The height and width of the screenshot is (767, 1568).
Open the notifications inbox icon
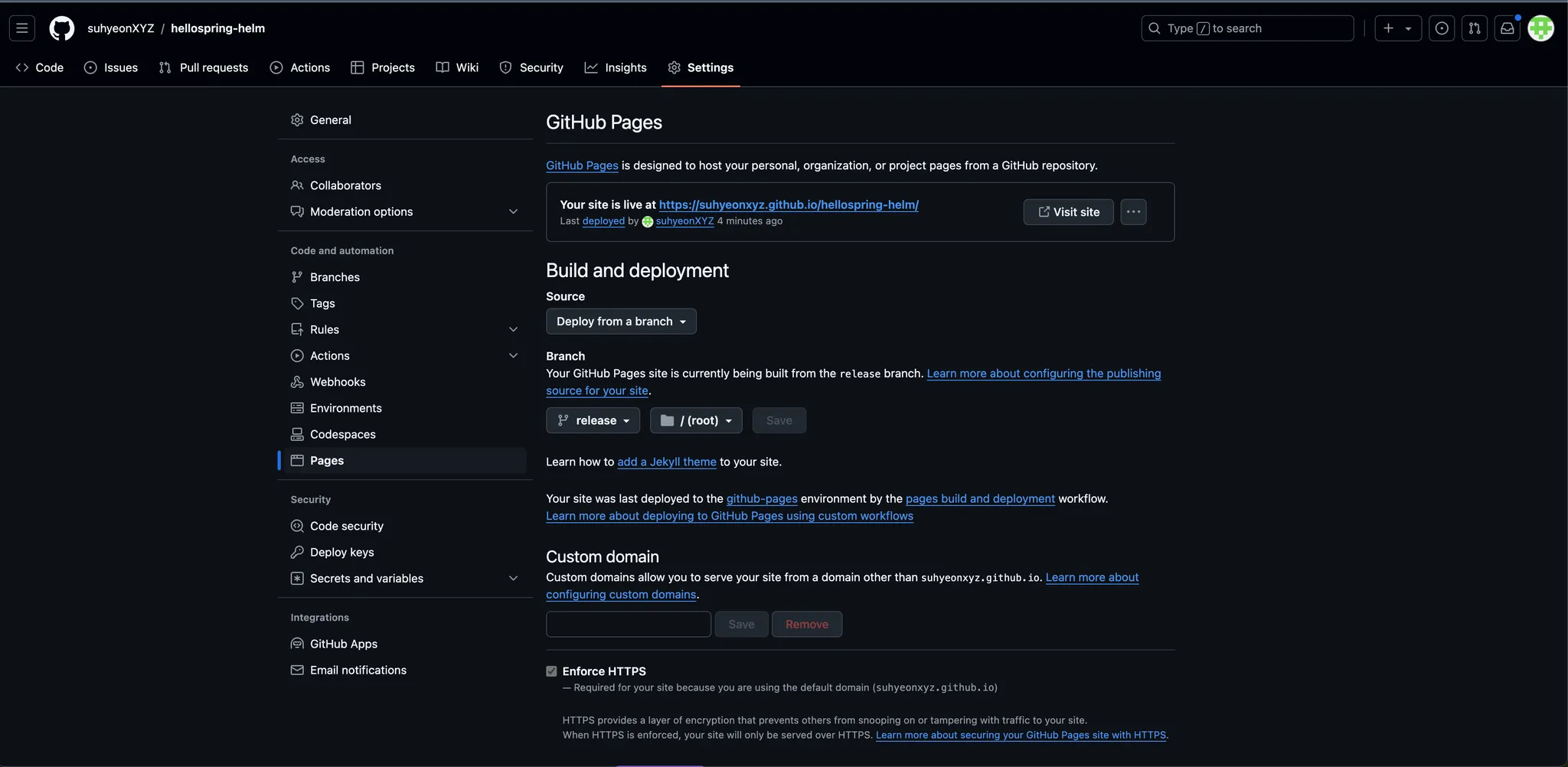pos(1508,28)
